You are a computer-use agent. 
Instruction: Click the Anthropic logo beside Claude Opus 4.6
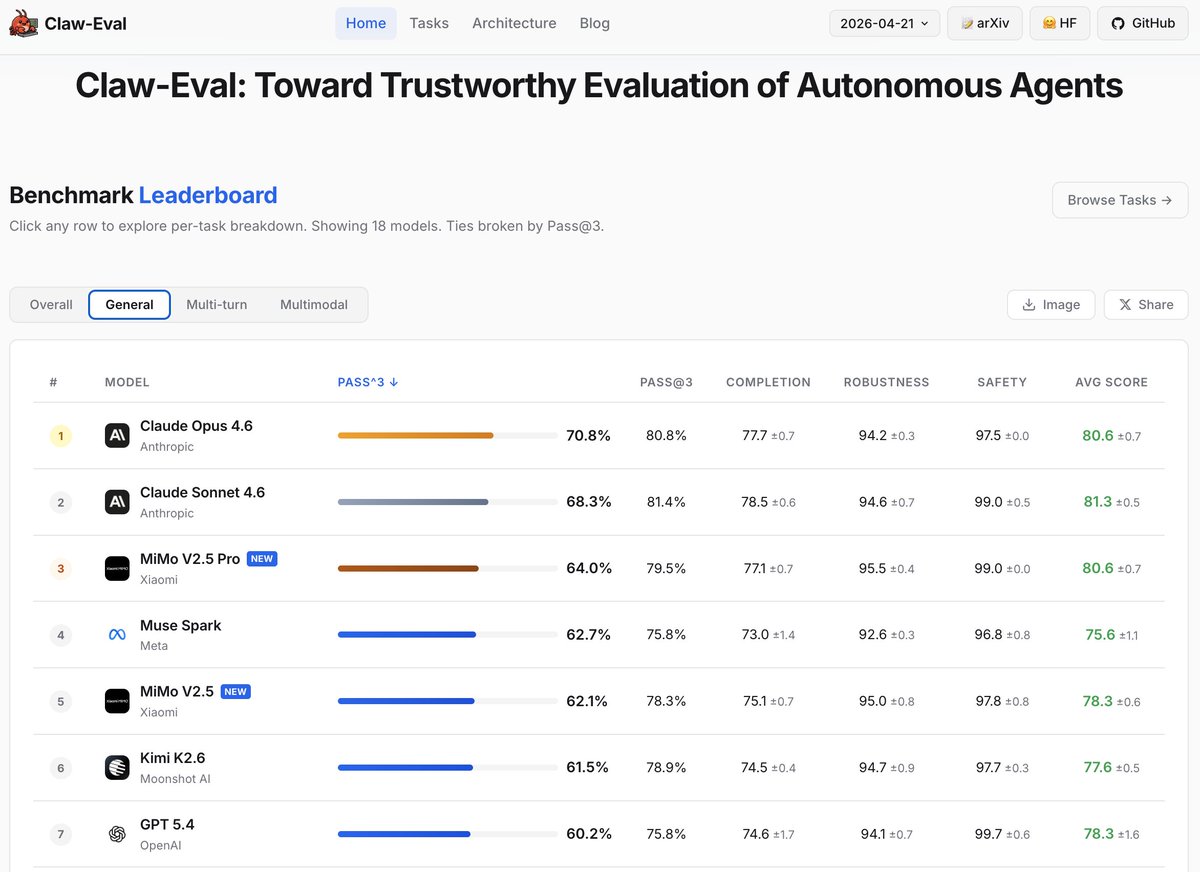117,435
